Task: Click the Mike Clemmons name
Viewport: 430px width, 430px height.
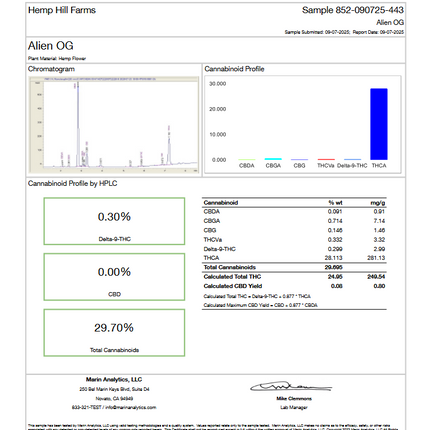Action: tap(294, 399)
